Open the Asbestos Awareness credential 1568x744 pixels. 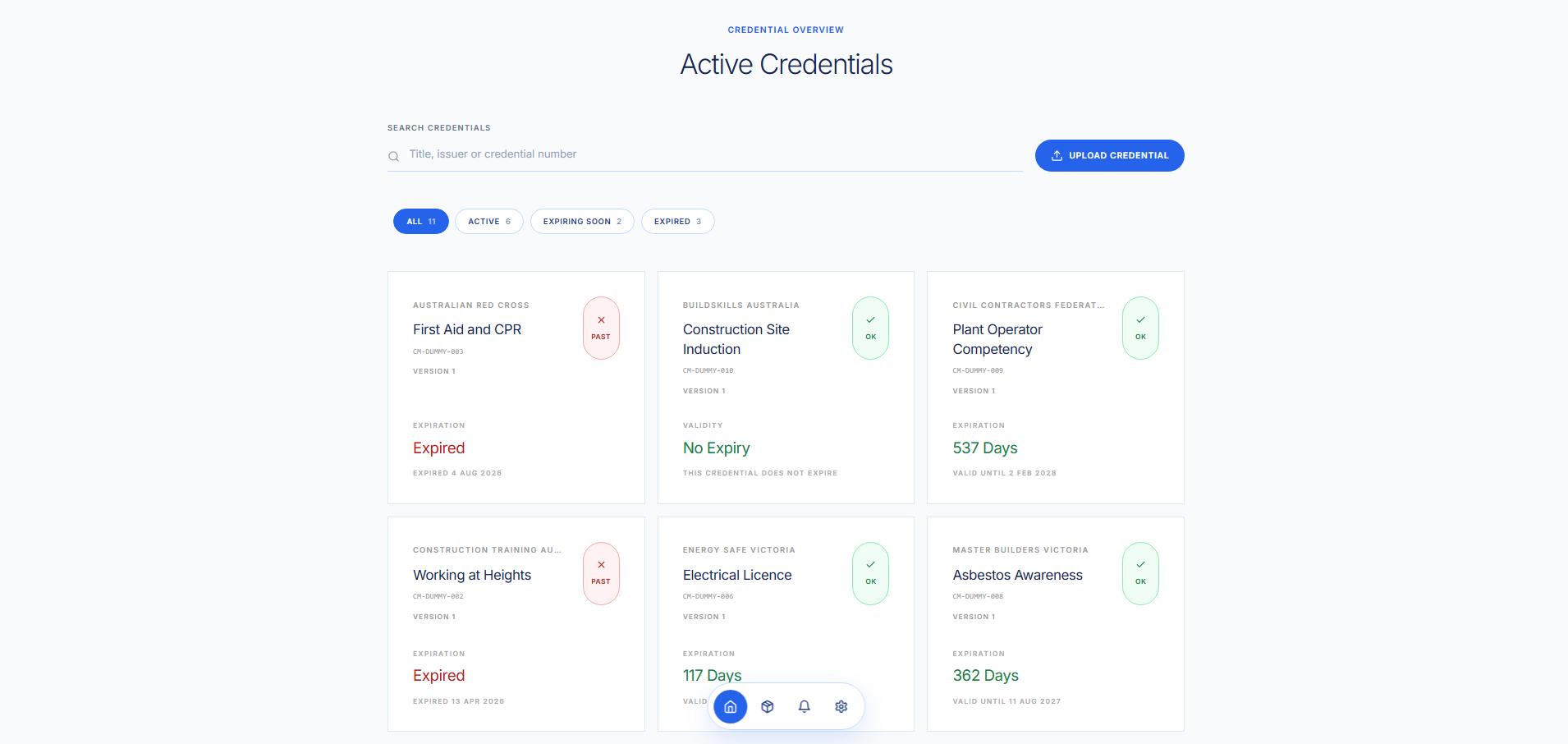(1056, 624)
